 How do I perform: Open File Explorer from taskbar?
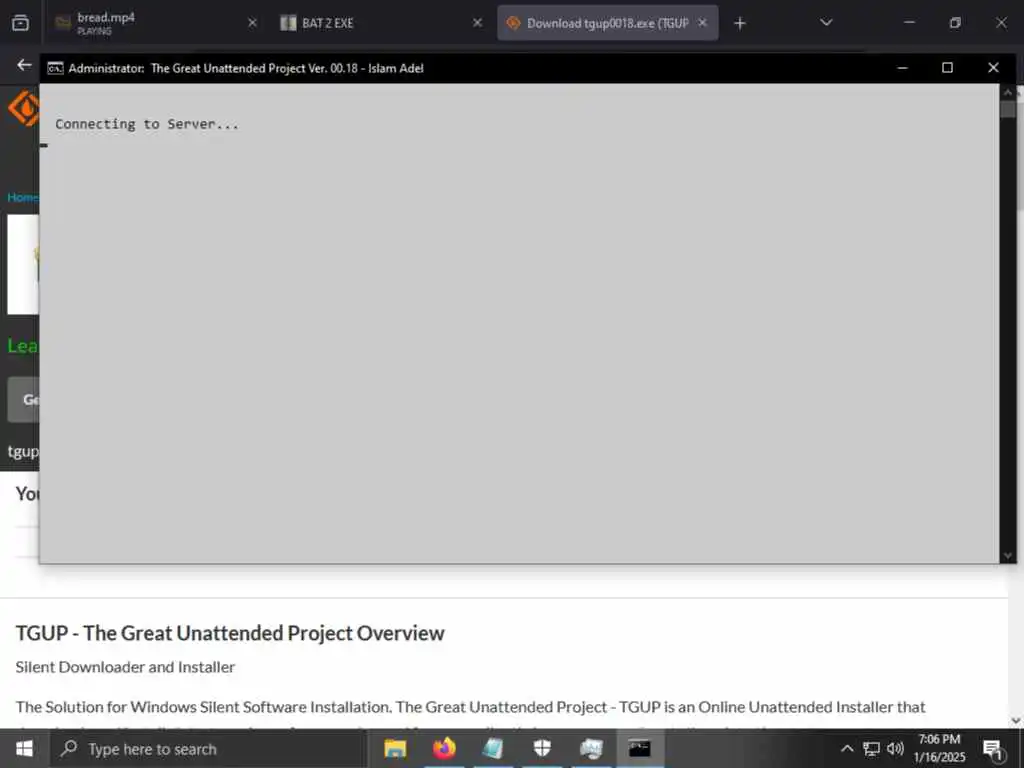pyautogui.click(x=395, y=748)
